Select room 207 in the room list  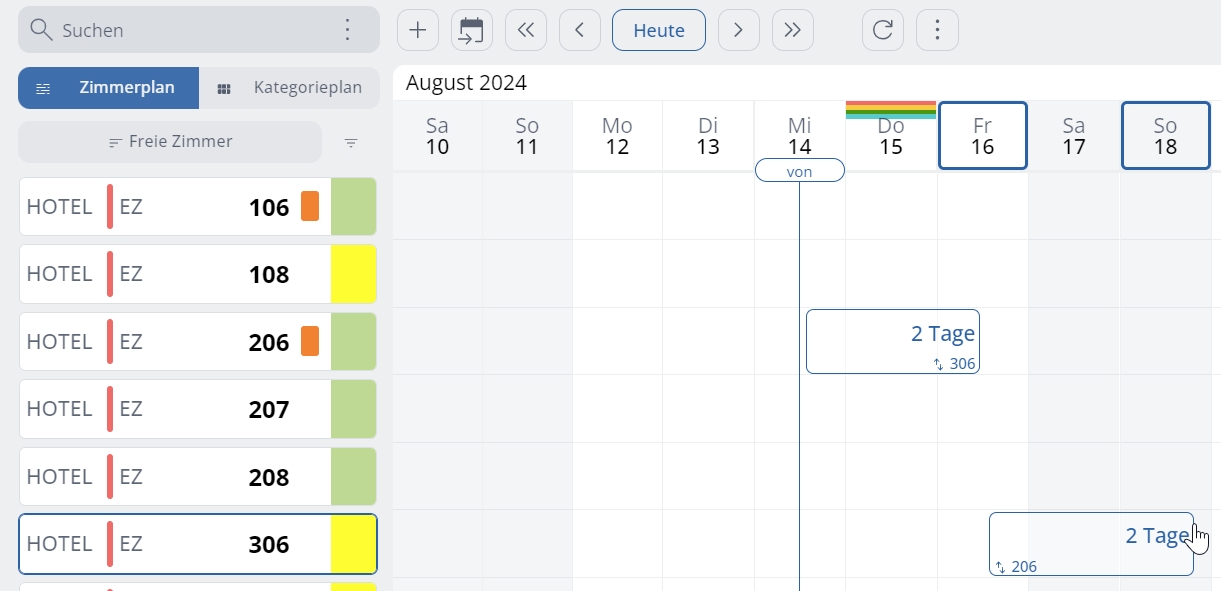pyautogui.click(x=175, y=409)
